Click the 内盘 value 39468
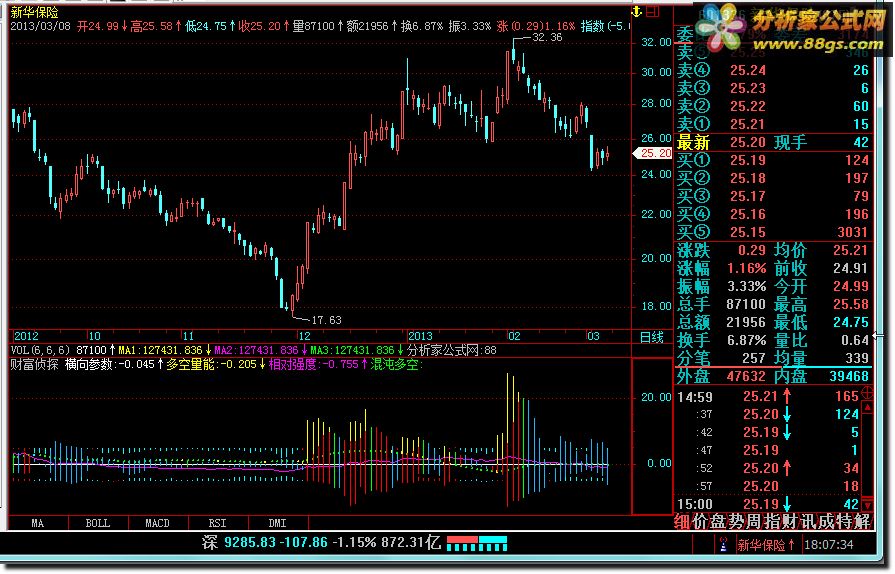This screenshot has height=574, width=895. (849, 377)
